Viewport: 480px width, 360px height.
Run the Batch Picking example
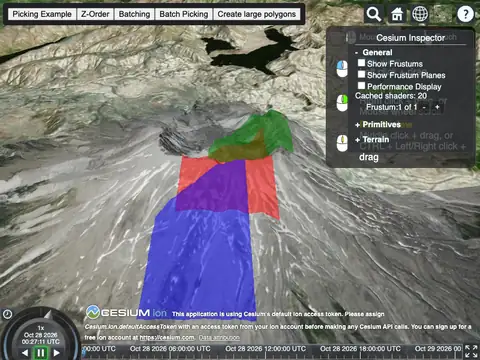[184, 14]
